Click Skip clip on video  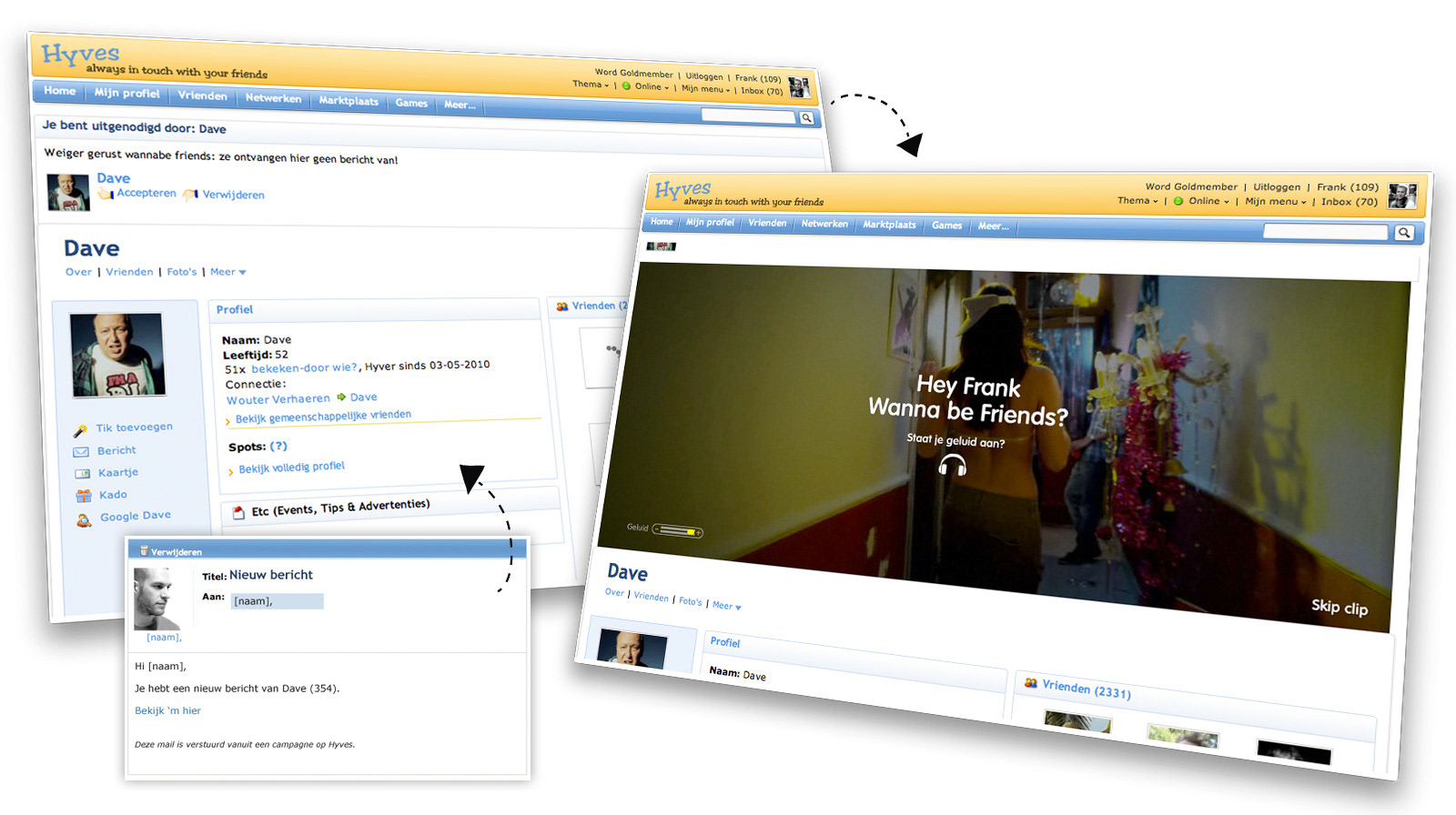(x=1339, y=607)
